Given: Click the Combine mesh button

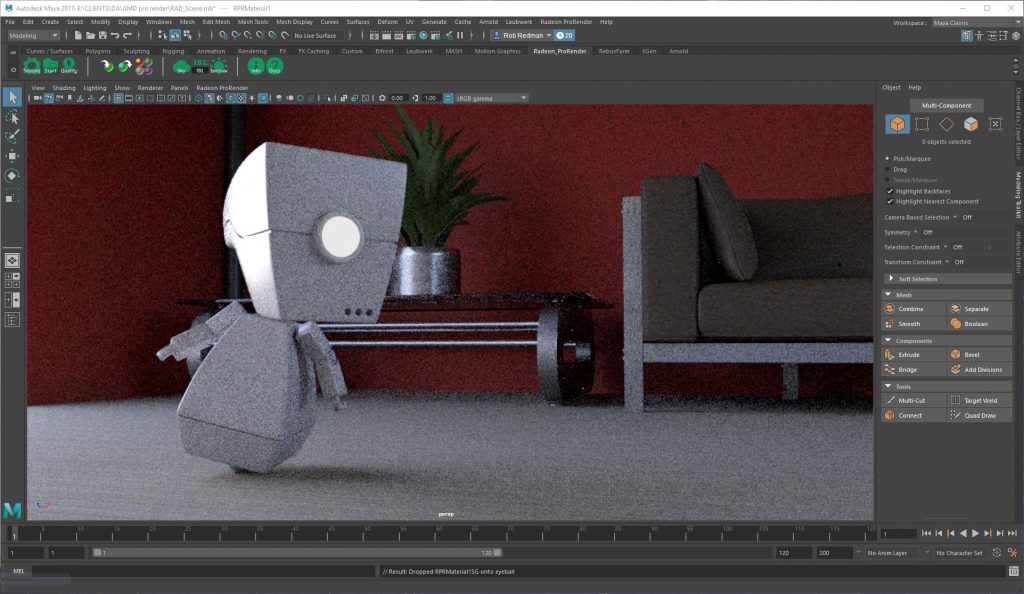Looking at the screenshot, I should [x=913, y=309].
